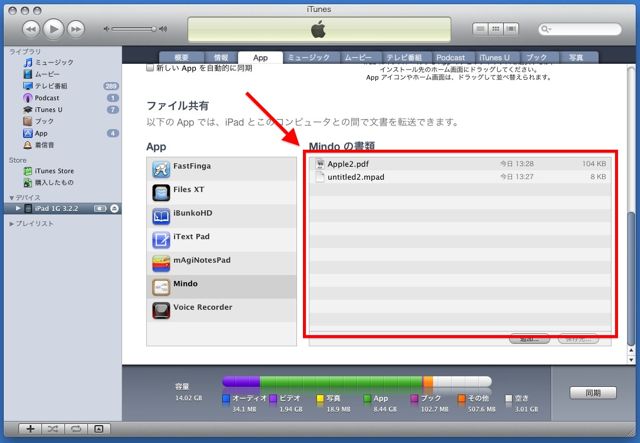Select Mindo in App list
This screenshot has width=640, height=443.
tap(222, 287)
